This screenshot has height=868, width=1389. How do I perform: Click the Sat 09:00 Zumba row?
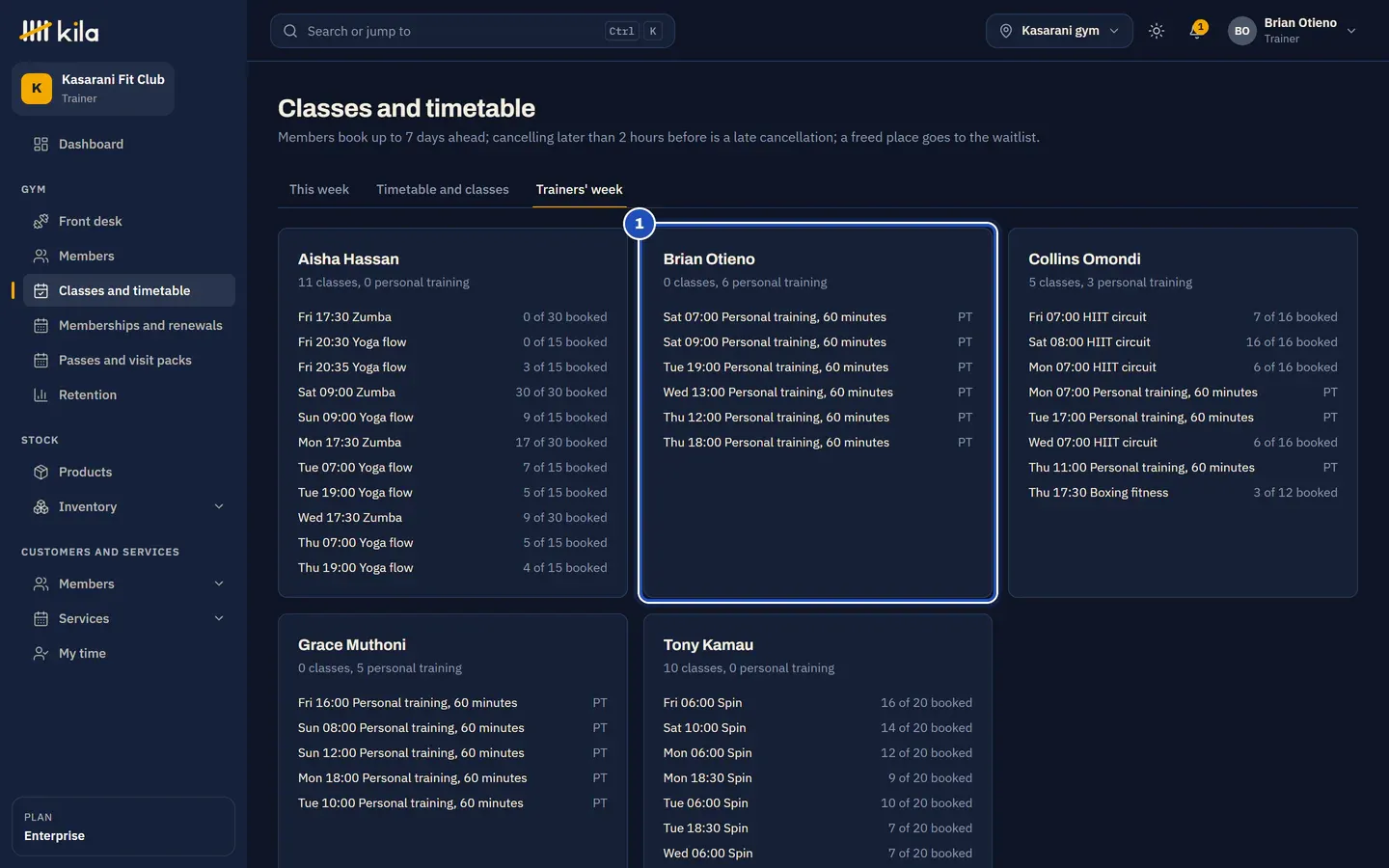[x=452, y=392]
